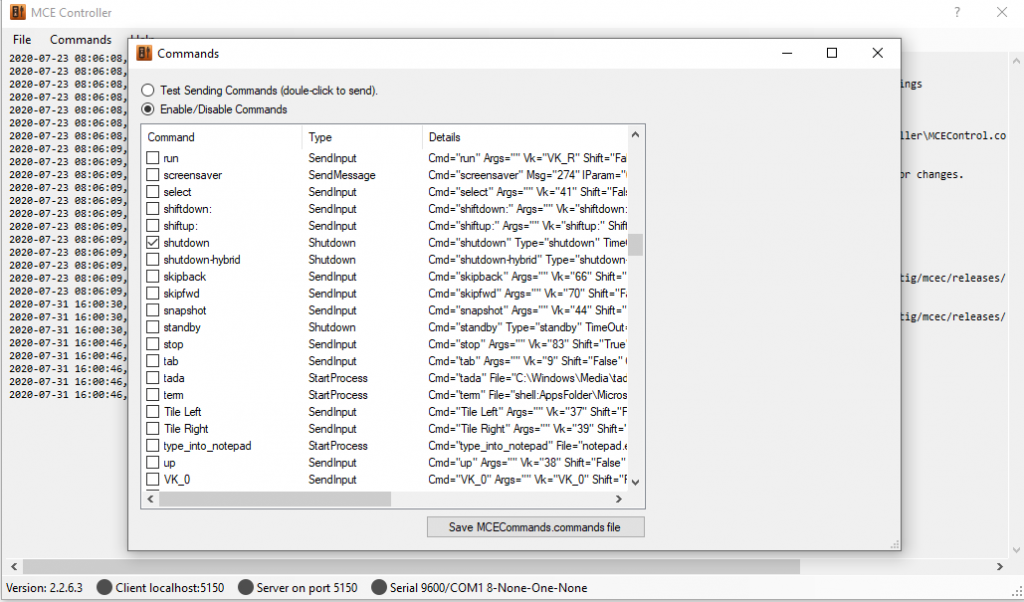
Task: Click the Server on port 5150 status indicator
Action: coord(246,588)
